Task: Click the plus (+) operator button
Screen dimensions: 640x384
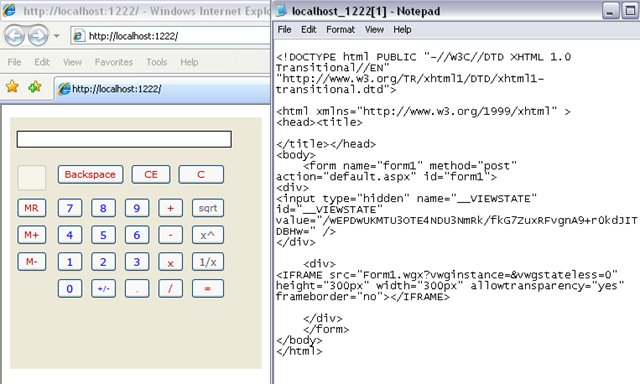Action: coord(170,208)
